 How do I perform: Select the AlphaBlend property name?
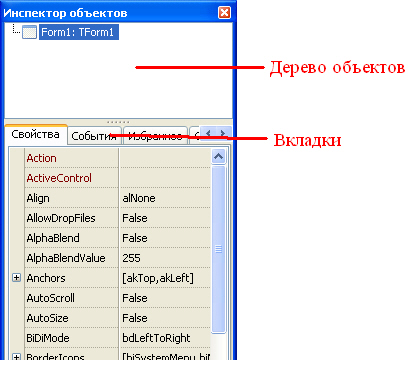coord(53,238)
